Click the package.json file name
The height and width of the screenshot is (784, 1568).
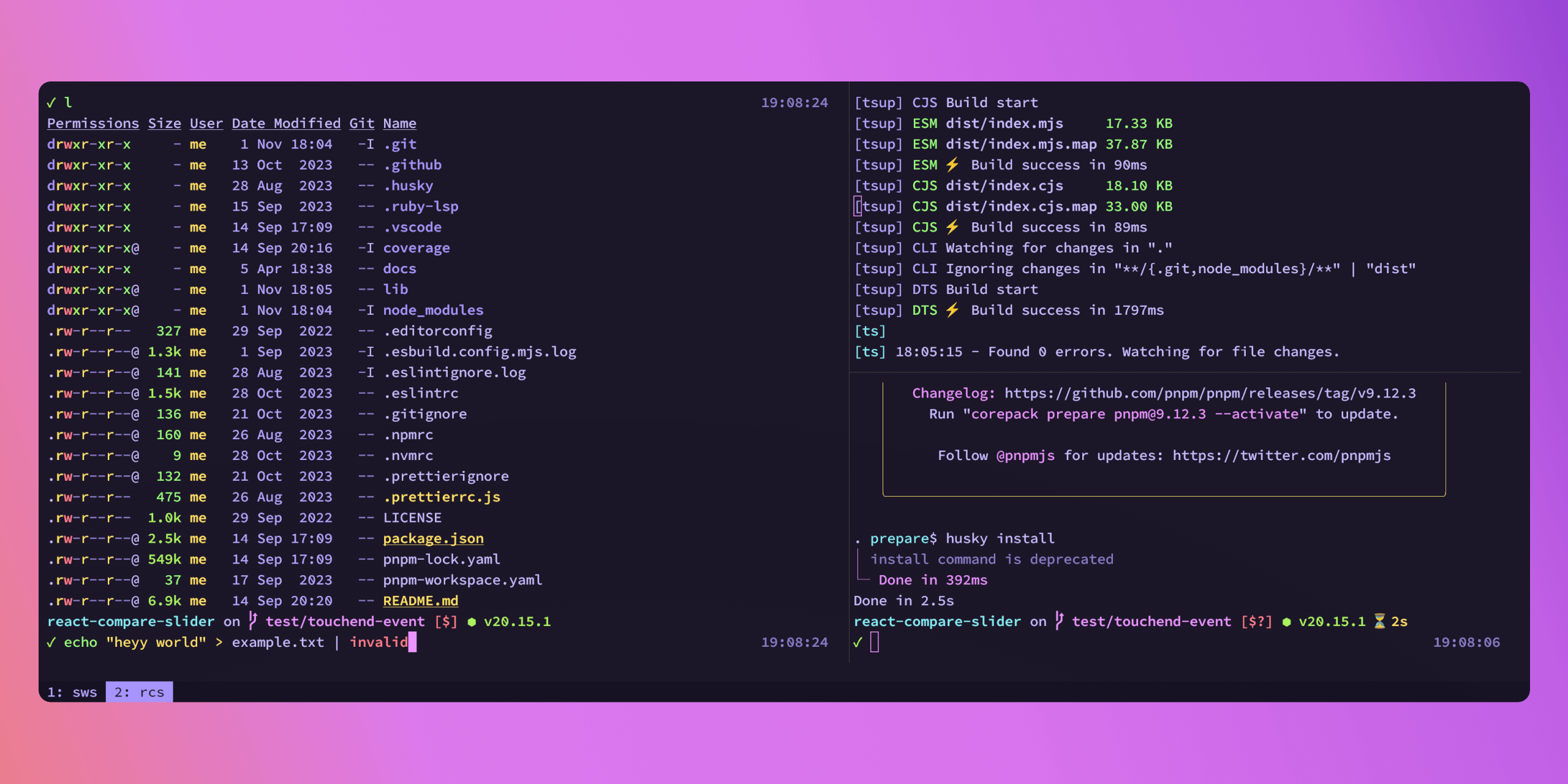[433, 538]
